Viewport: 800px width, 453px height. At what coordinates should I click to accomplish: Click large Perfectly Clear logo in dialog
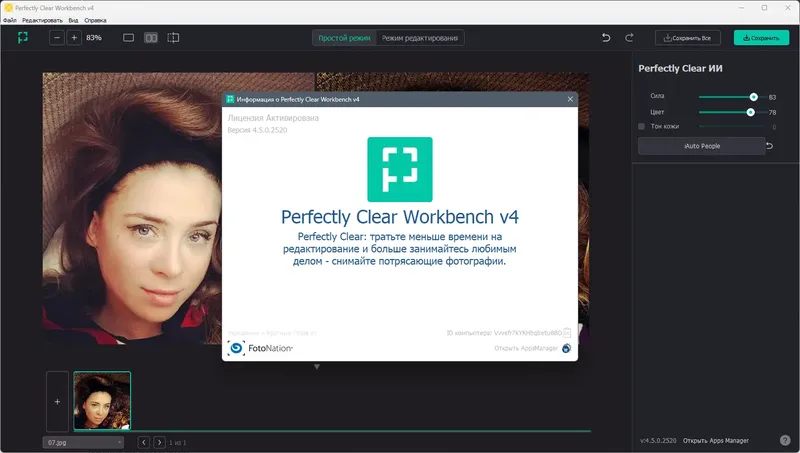[400, 169]
